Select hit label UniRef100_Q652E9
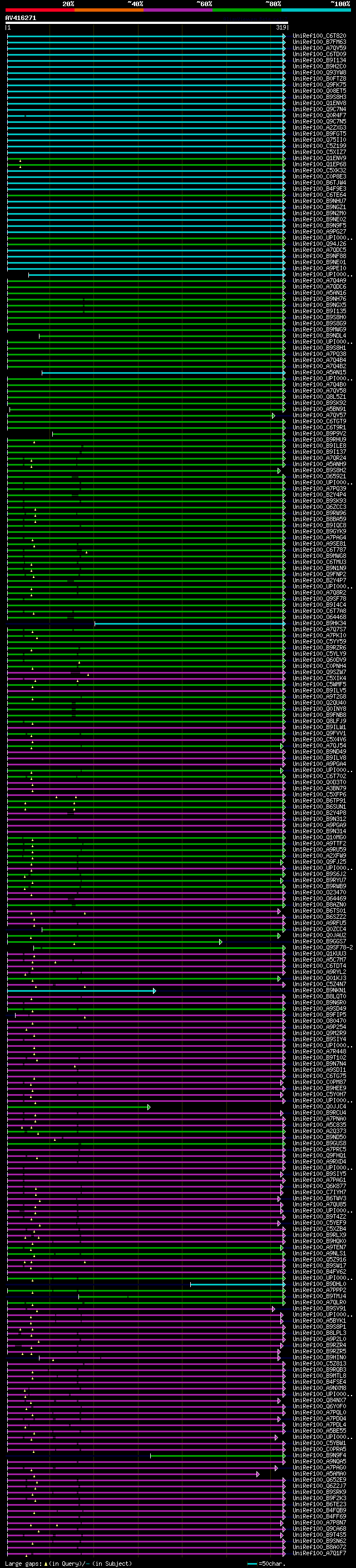356x1568 pixels. pos(319,1480)
